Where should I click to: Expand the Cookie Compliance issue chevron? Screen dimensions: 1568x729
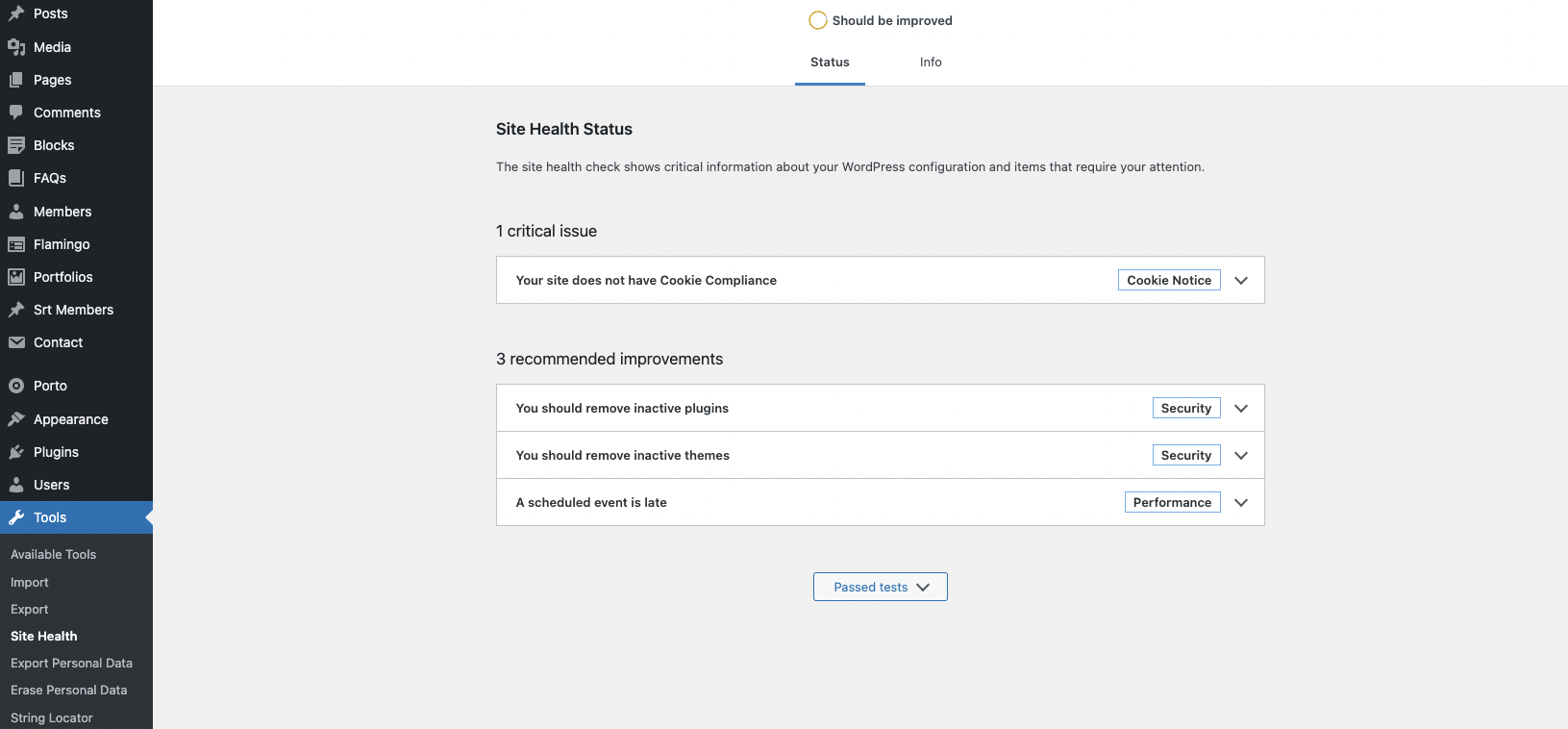point(1241,281)
